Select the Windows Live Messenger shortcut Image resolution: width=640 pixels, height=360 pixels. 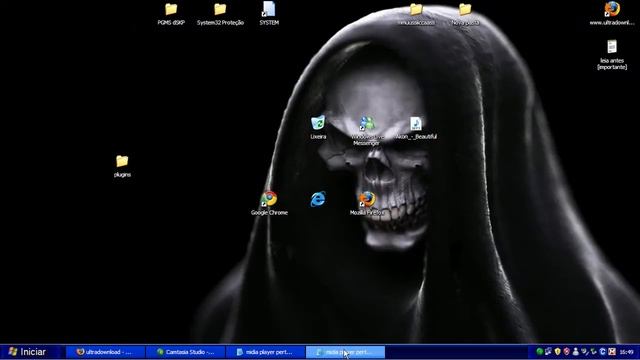click(367, 131)
